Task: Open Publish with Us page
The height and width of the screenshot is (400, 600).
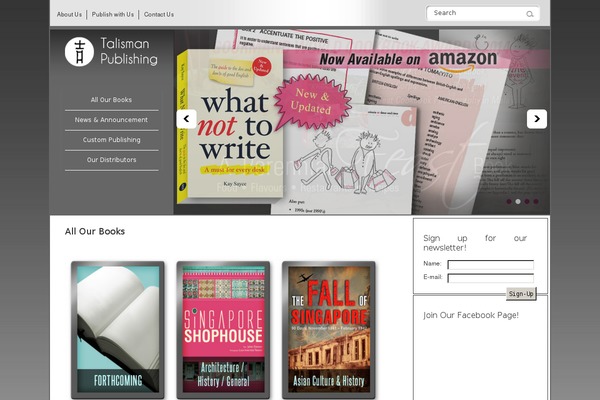Action: click(x=113, y=15)
